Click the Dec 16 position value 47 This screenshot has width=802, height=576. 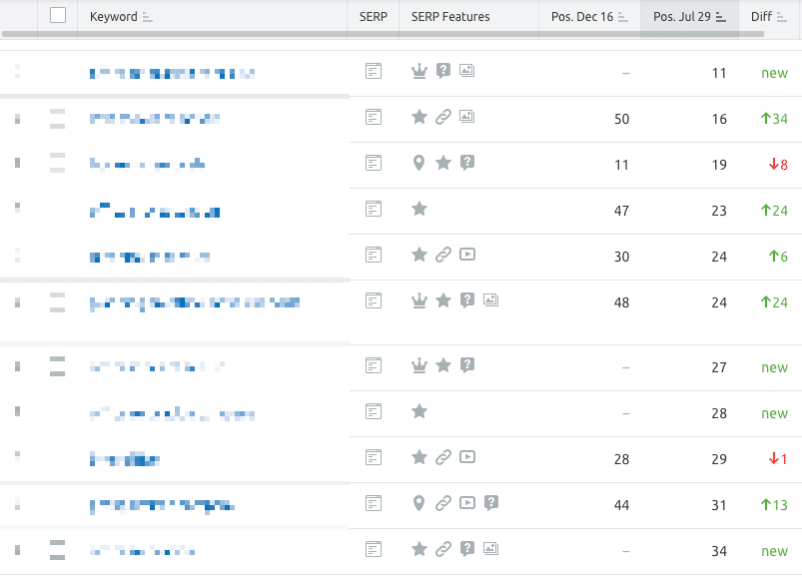(x=621, y=211)
